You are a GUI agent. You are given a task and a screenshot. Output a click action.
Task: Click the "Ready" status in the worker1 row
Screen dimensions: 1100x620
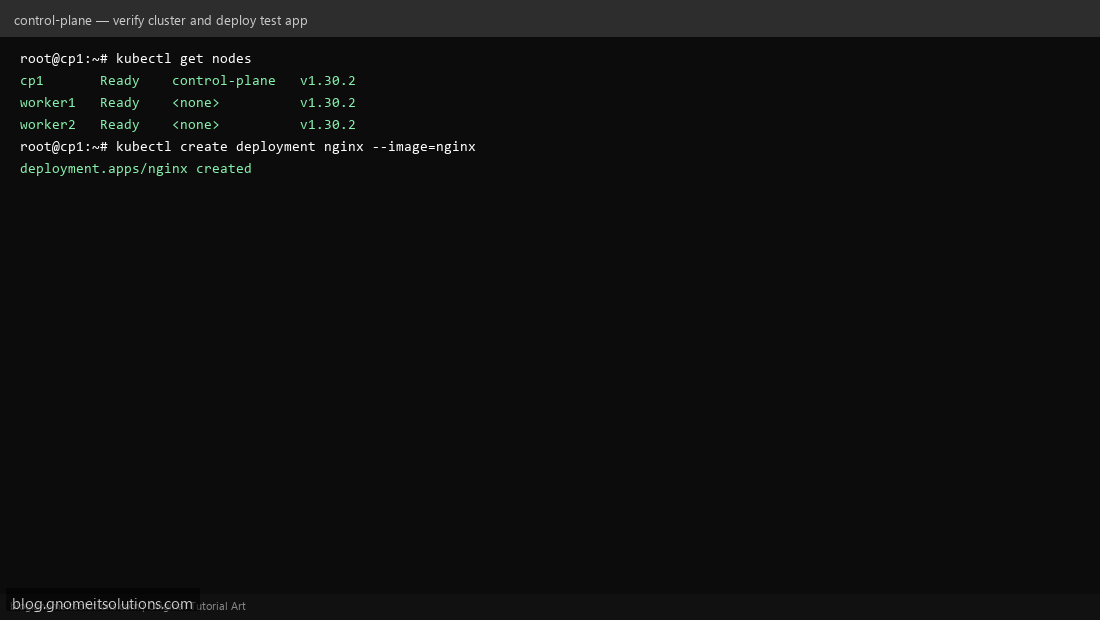coord(119,102)
